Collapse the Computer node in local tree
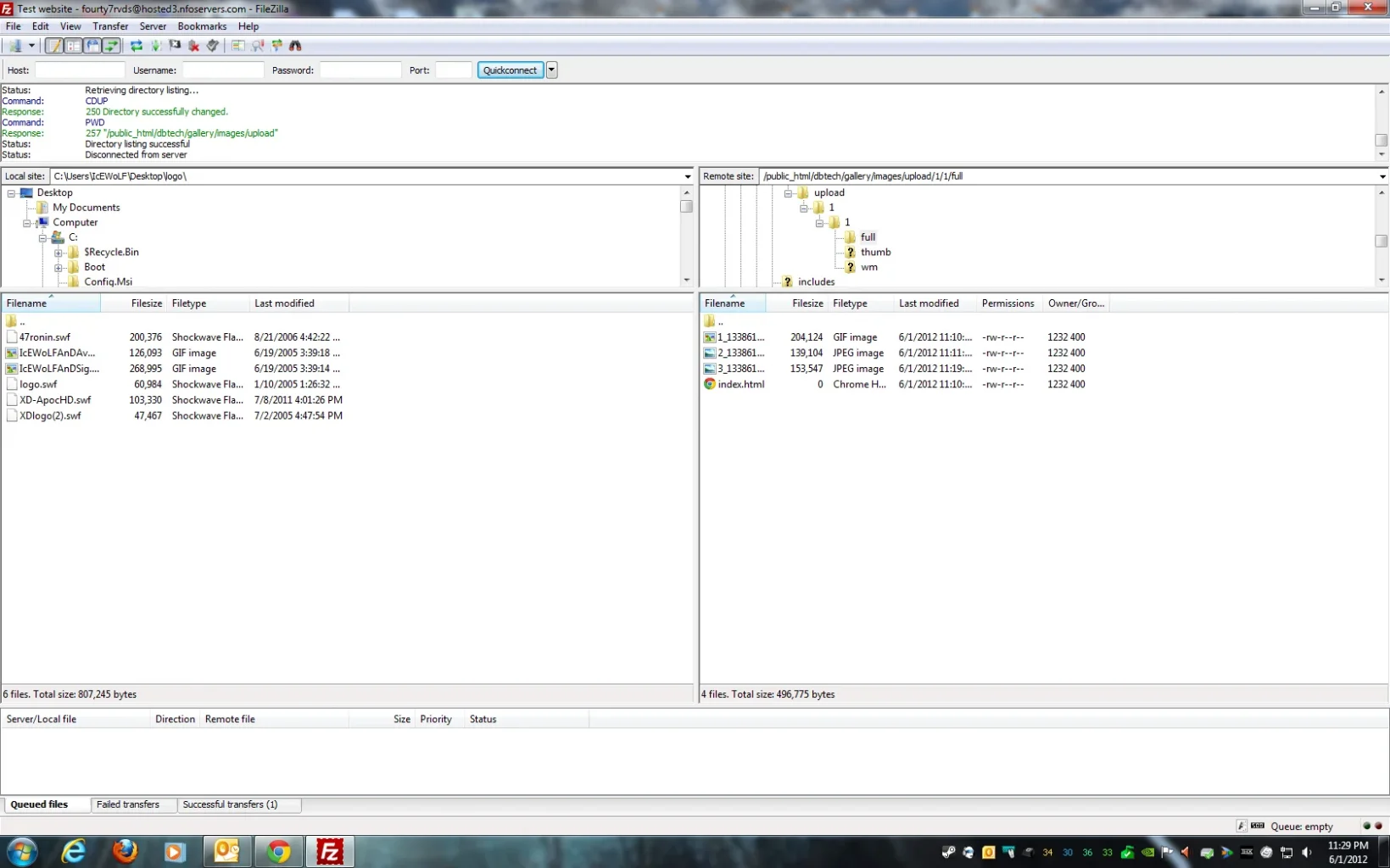The width and height of the screenshot is (1390, 868). pos(27,223)
